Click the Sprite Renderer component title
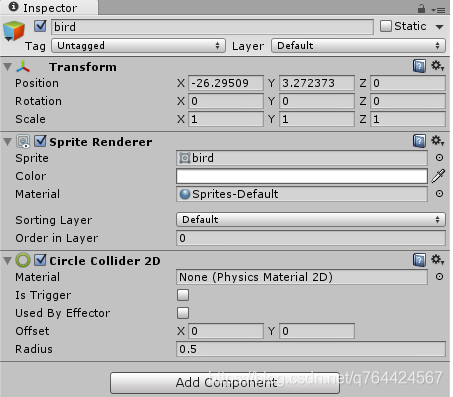The height and width of the screenshot is (397, 453). point(101,142)
